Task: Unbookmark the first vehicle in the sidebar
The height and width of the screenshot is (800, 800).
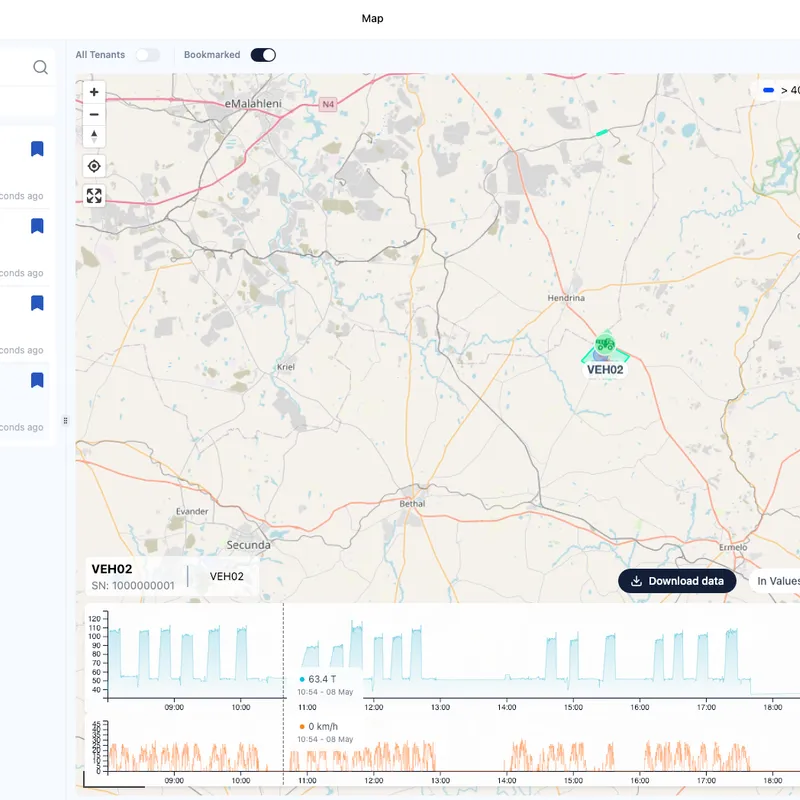Action: [37, 148]
